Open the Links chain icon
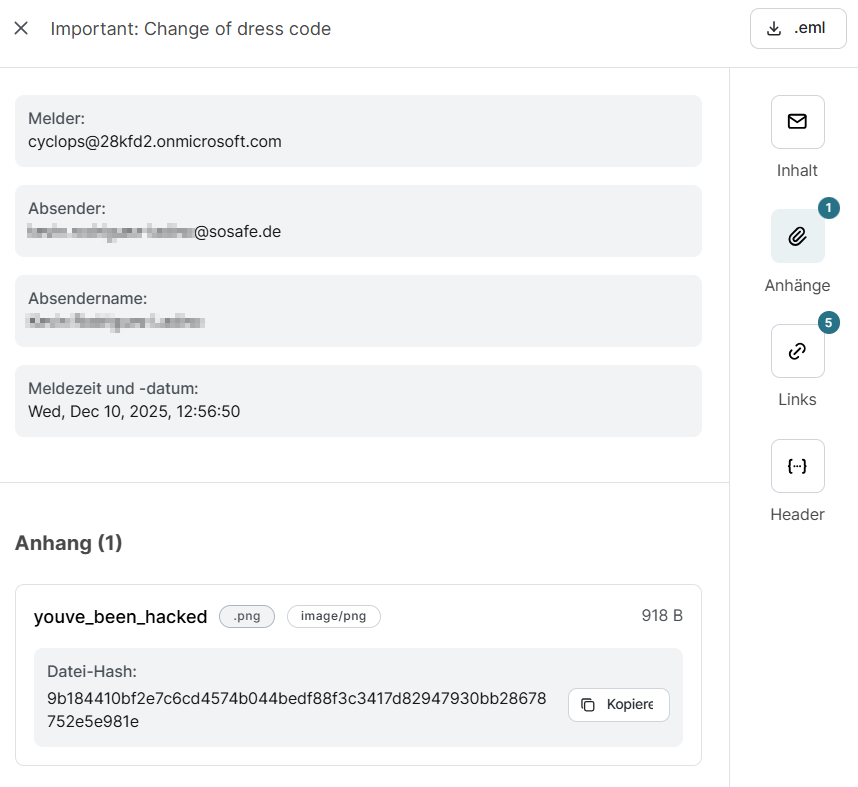The width and height of the screenshot is (858, 787). pos(797,351)
